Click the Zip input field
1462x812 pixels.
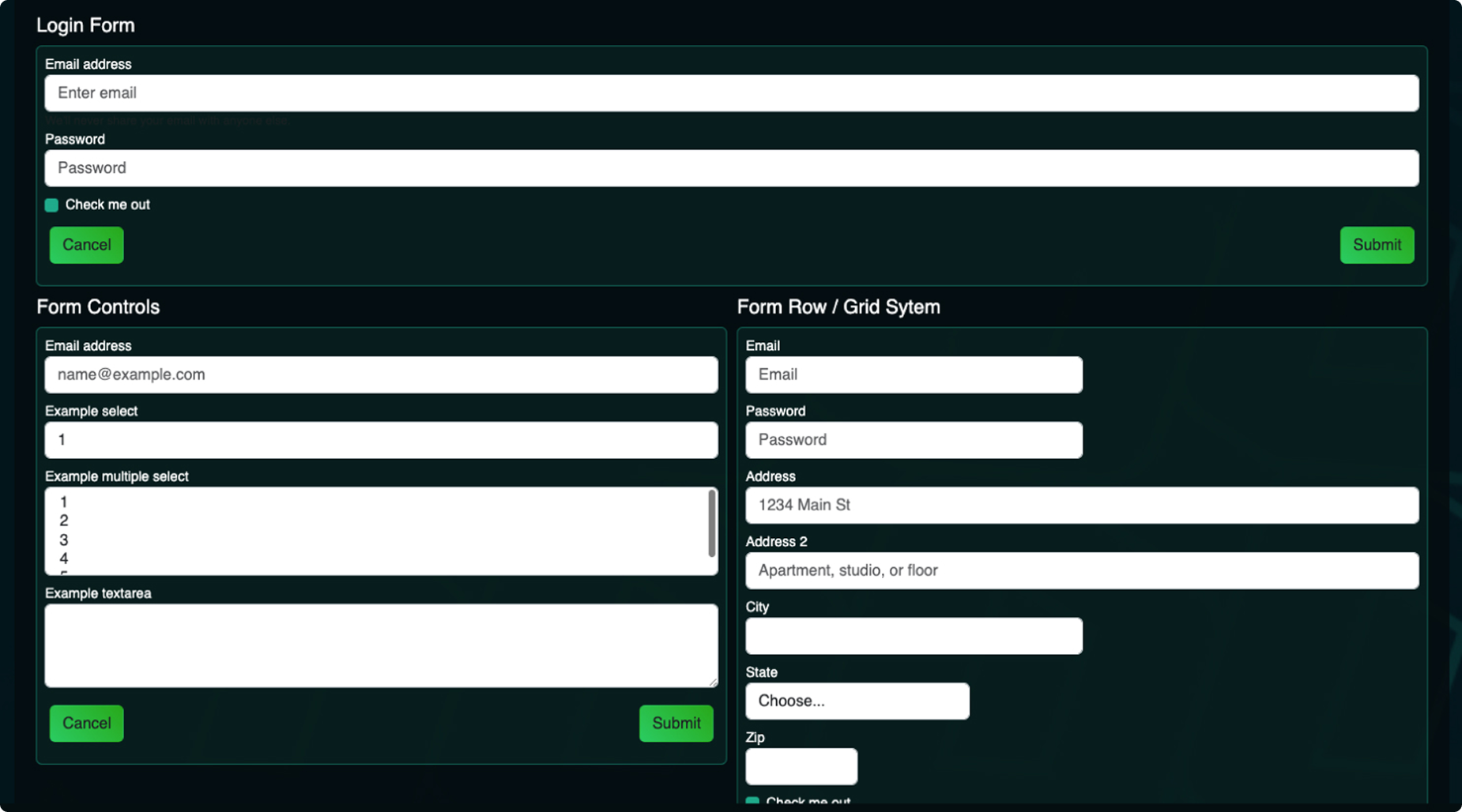(x=801, y=766)
